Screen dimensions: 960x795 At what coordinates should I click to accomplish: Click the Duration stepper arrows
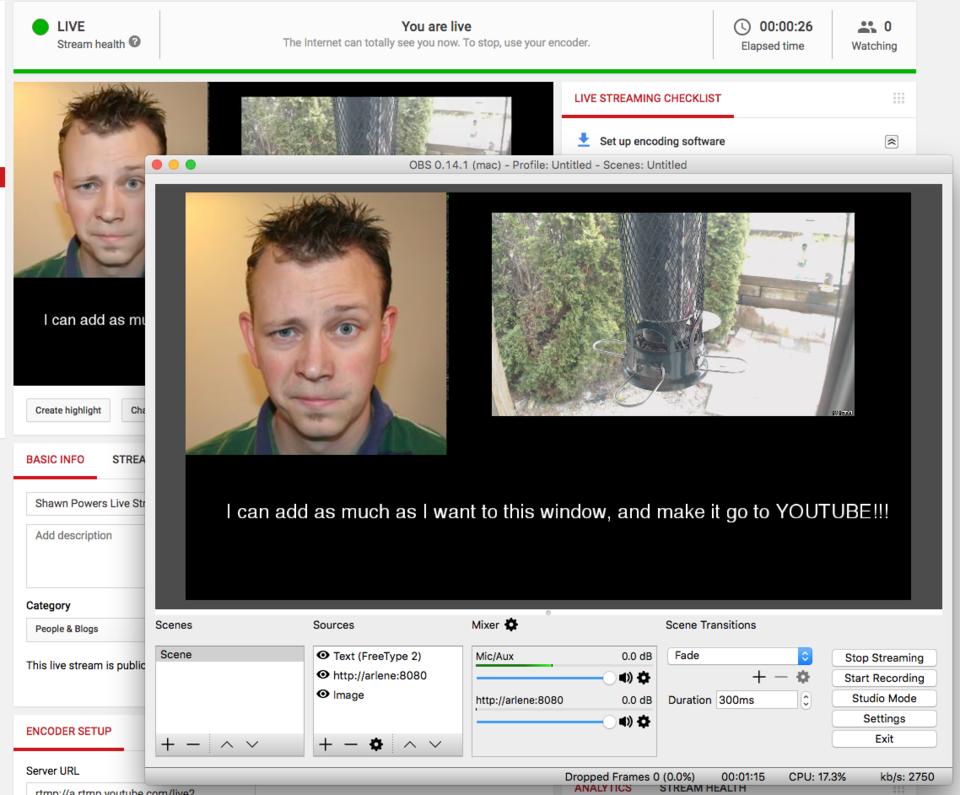pyautogui.click(x=806, y=700)
